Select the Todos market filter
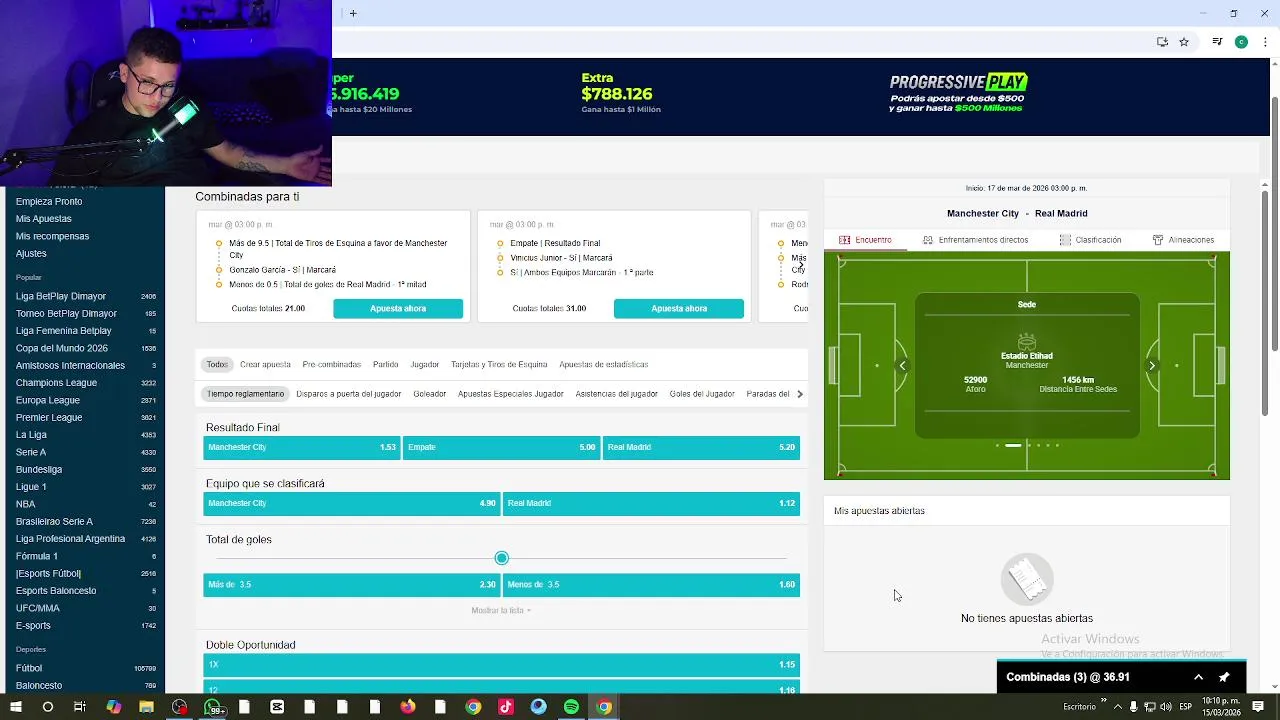The image size is (1280, 720). [217, 365]
